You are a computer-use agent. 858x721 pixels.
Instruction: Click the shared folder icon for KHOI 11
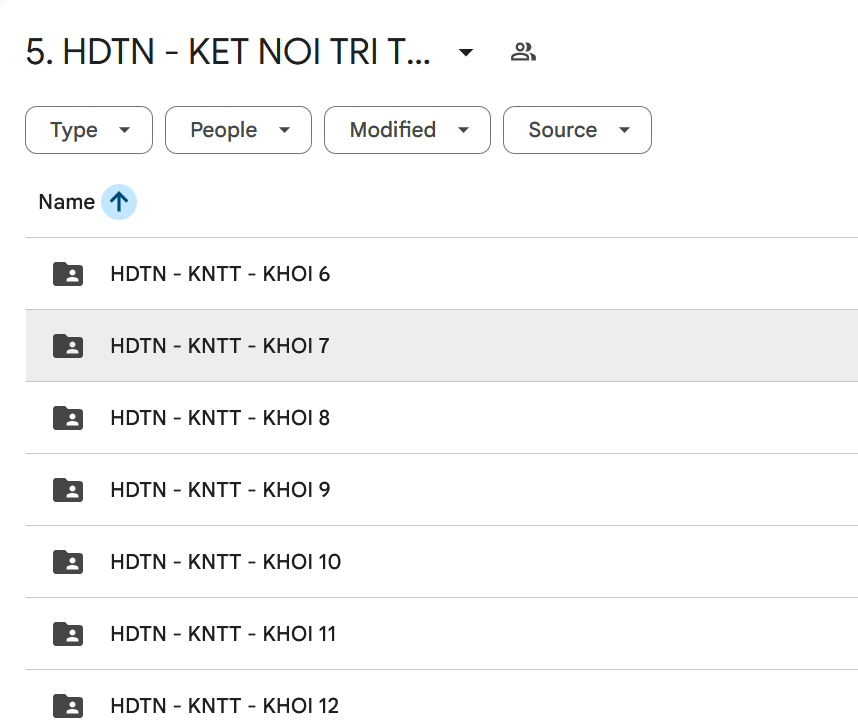pyautogui.click(x=68, y=634)
